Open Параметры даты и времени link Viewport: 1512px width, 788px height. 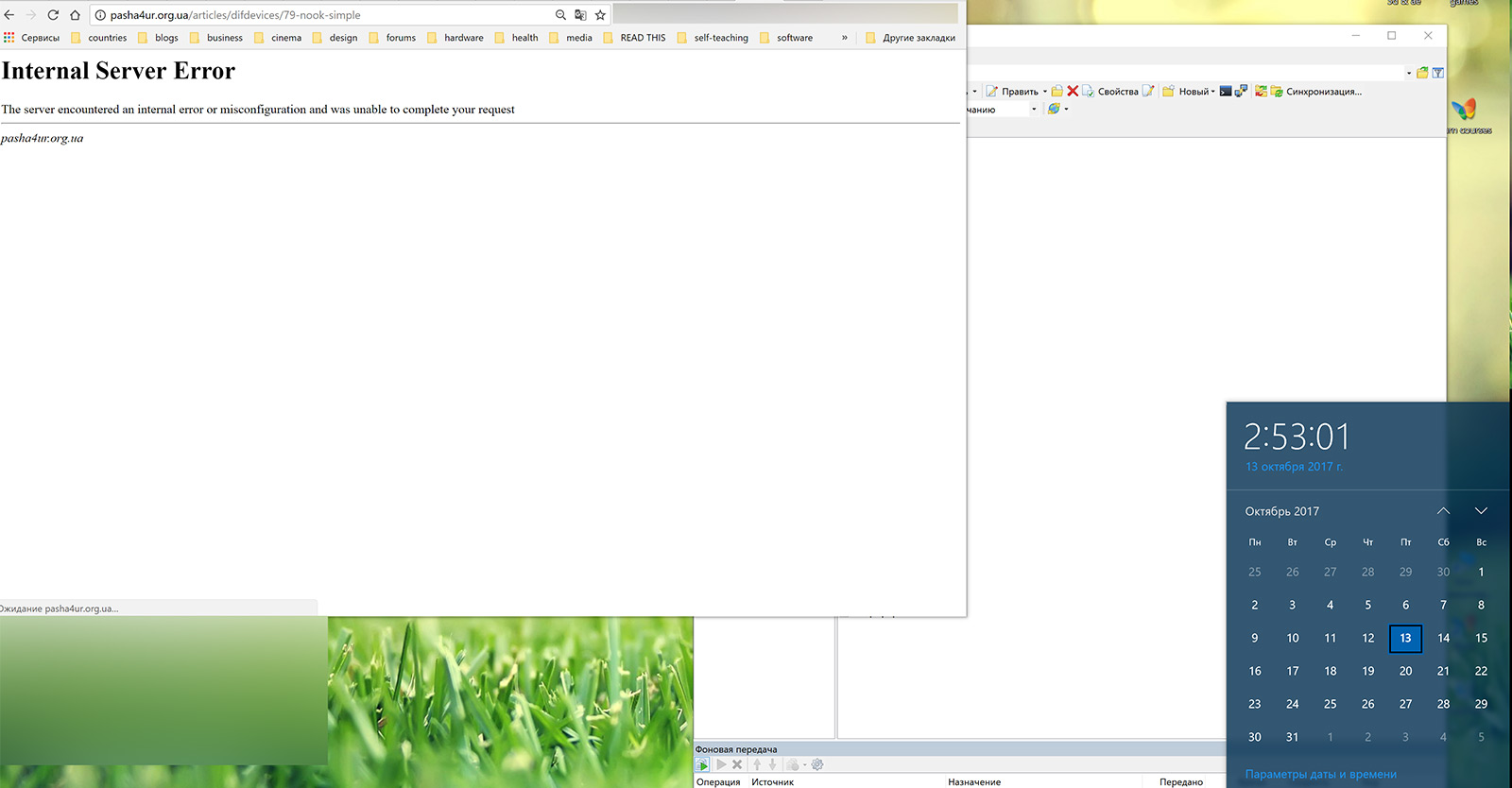(1320, 775)
